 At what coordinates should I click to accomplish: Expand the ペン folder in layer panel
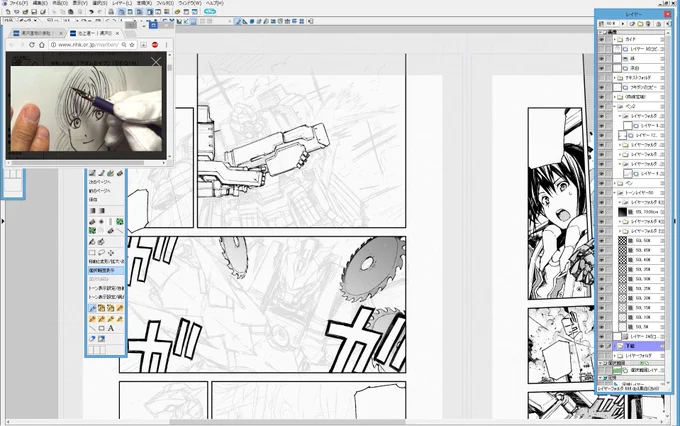tap(615, 183)
